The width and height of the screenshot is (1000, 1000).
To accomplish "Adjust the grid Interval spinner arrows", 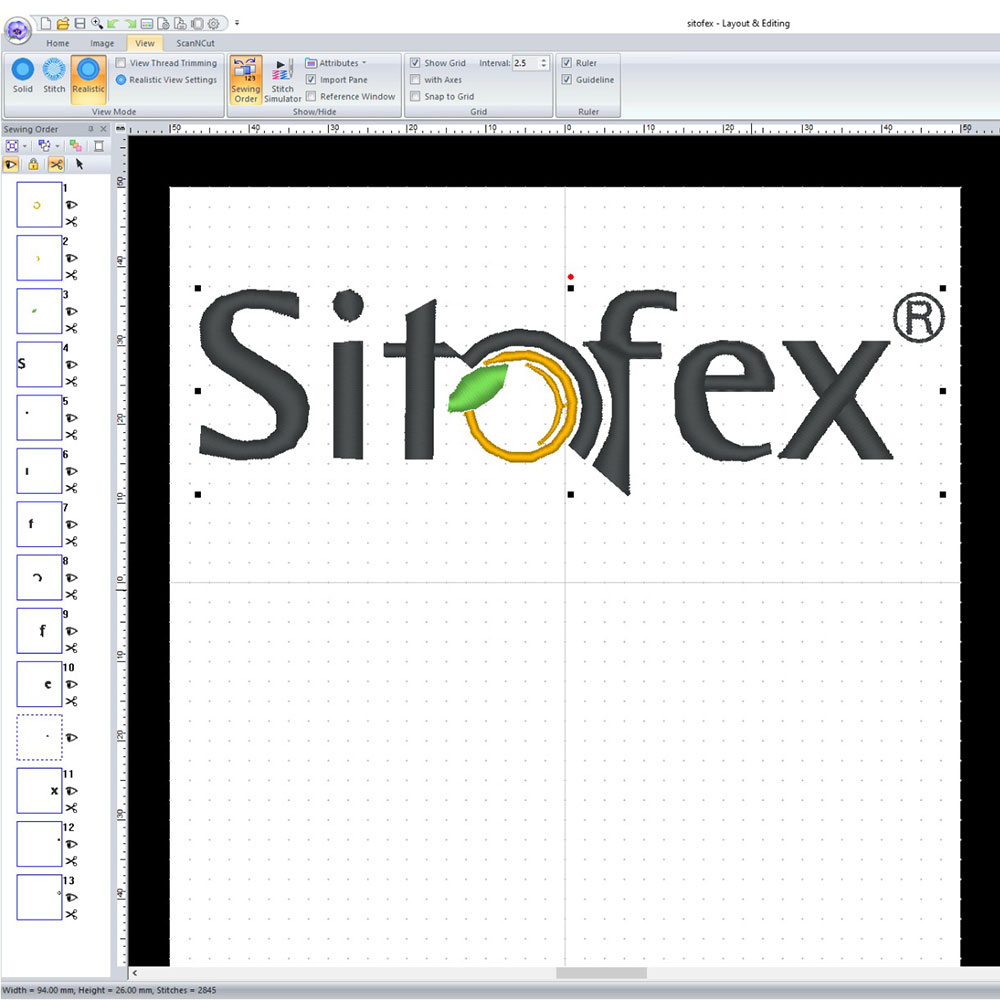I will click(544, 63).
